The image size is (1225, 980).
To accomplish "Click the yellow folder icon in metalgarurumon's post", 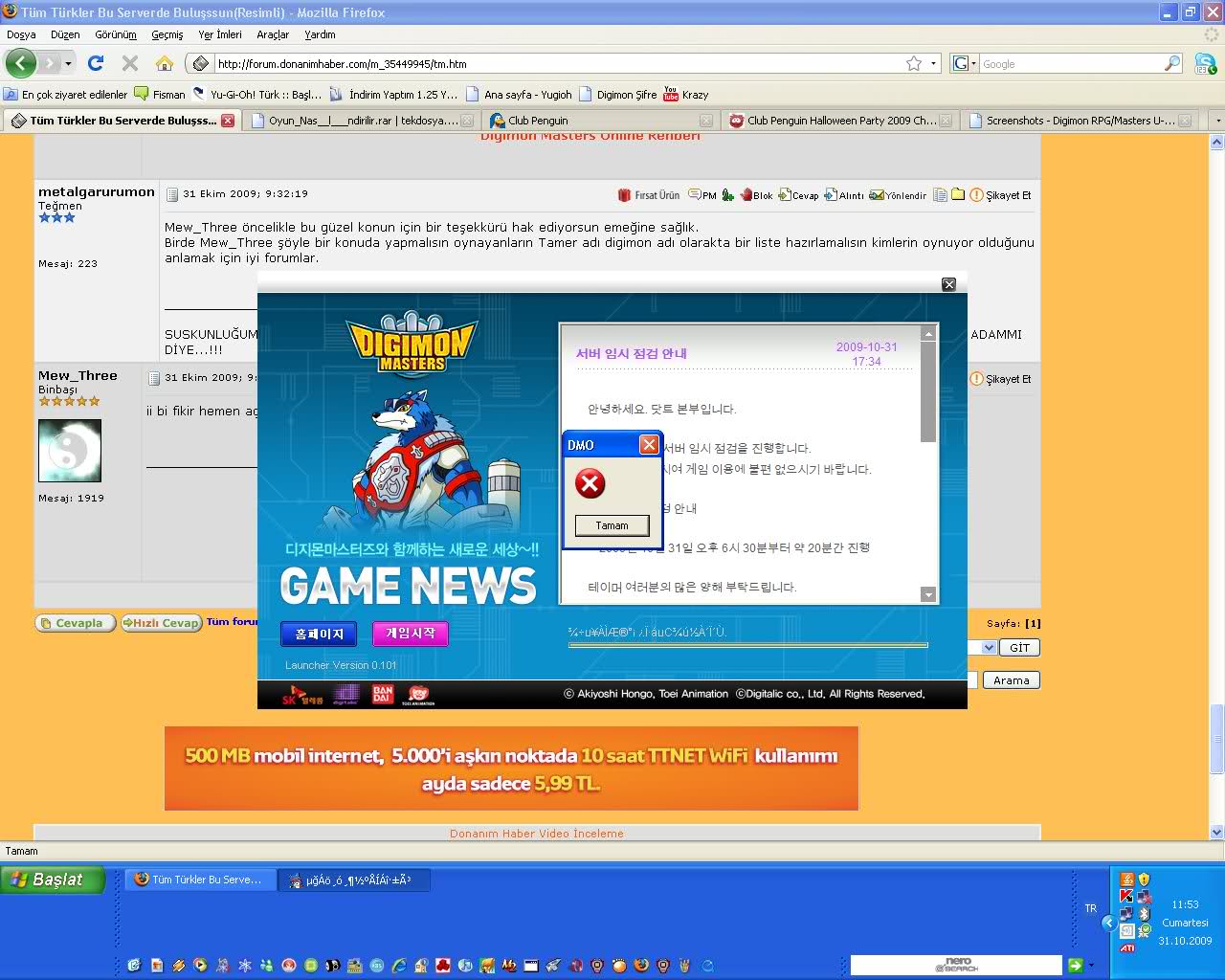I will tap(958, 194).
